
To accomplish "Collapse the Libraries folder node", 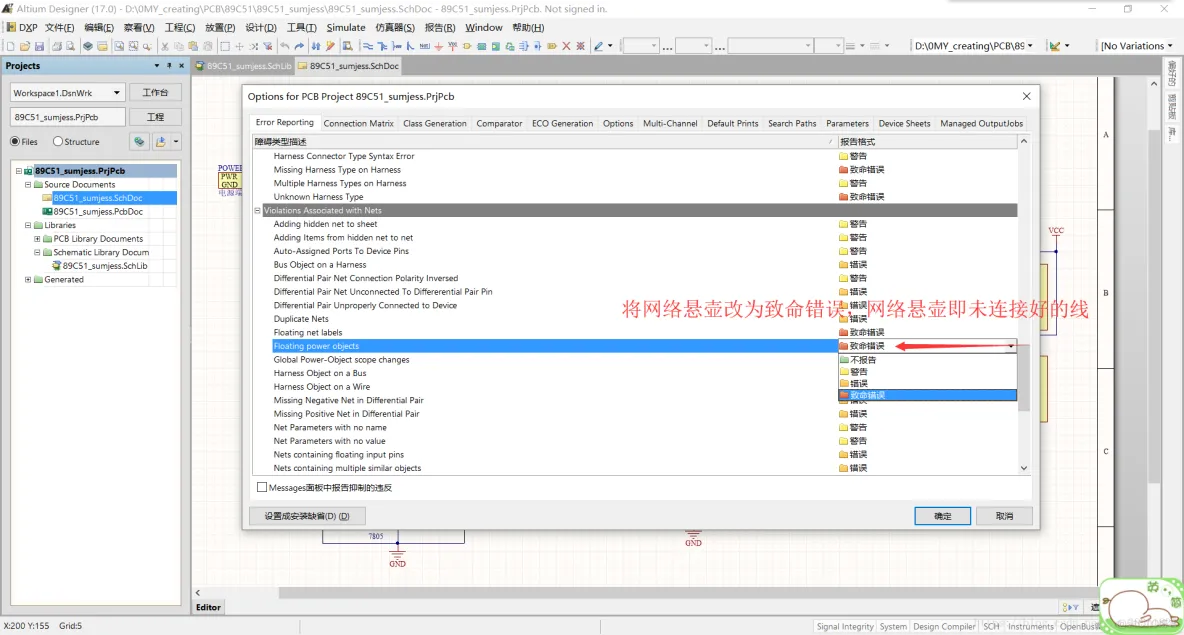I will pos(28,225).
